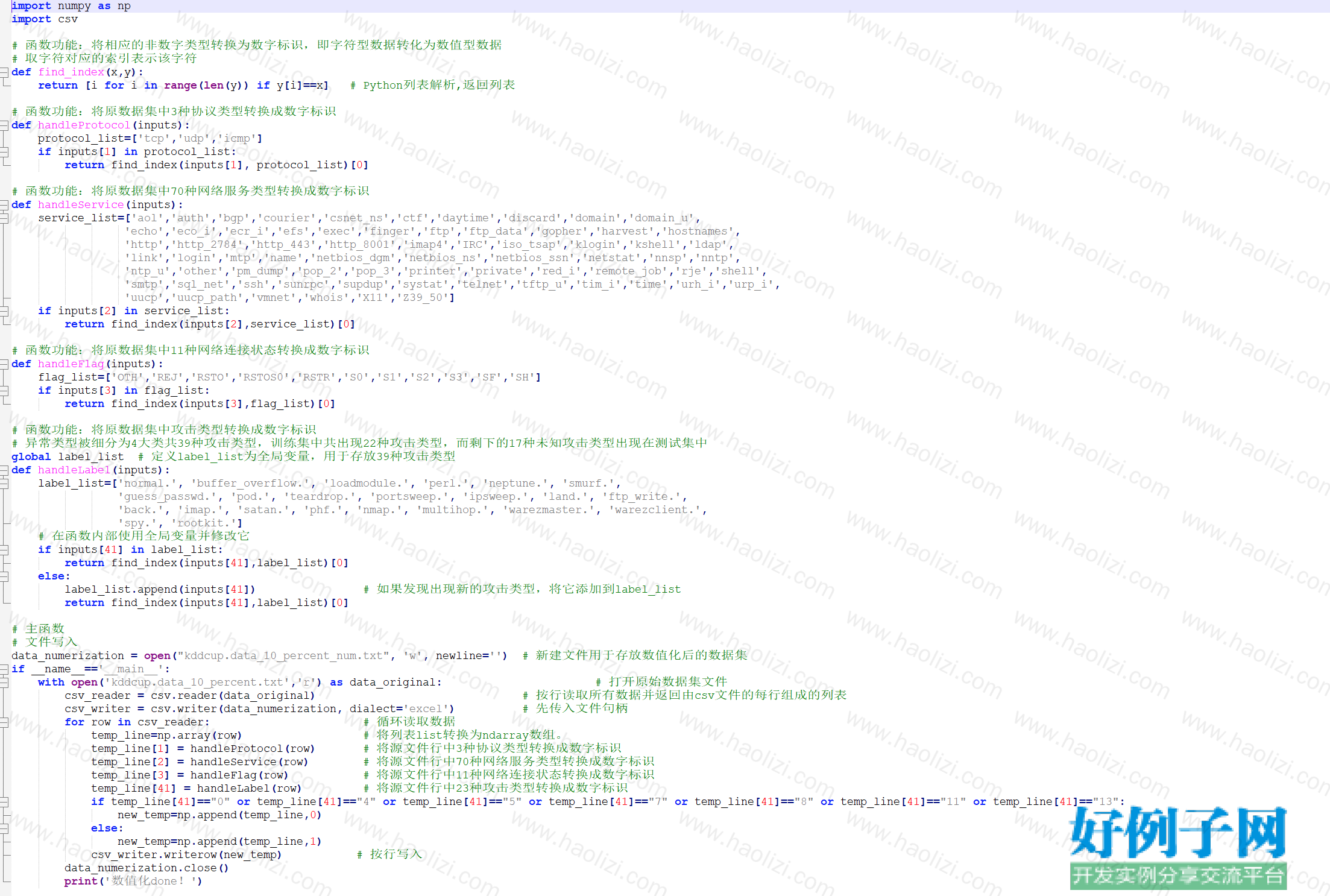1330x896 pixels.
Task: Click the 'import numpy as np' line
Action: 71,6
